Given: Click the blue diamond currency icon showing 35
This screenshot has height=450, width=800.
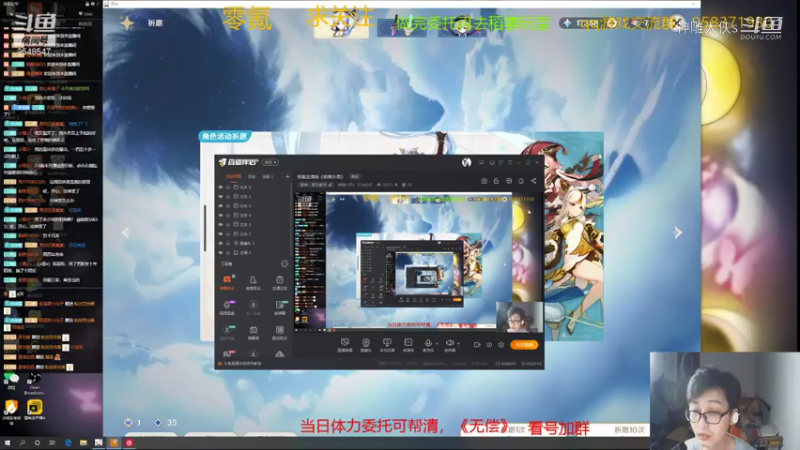Looking at the screenshot, I should coord(158,422).
